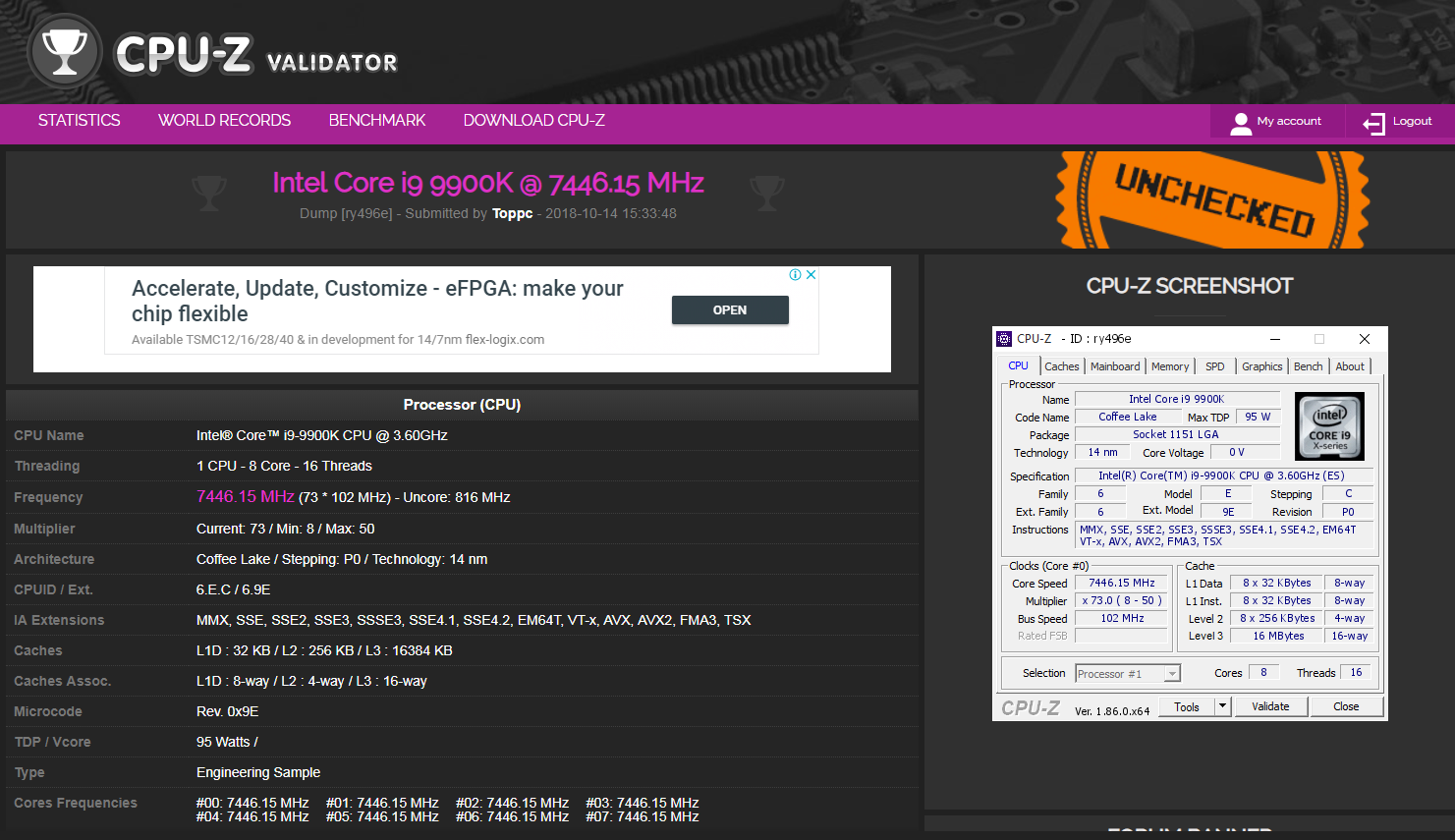Click the 7446.15 MHz frequency value
Screen dimensions: 1455x840
[x=246, y=496]
